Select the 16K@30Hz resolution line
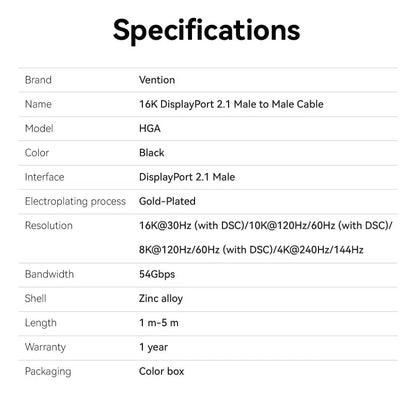Image resolution: width=416 pixels, height=395 pixels. (x=266, y=226)
